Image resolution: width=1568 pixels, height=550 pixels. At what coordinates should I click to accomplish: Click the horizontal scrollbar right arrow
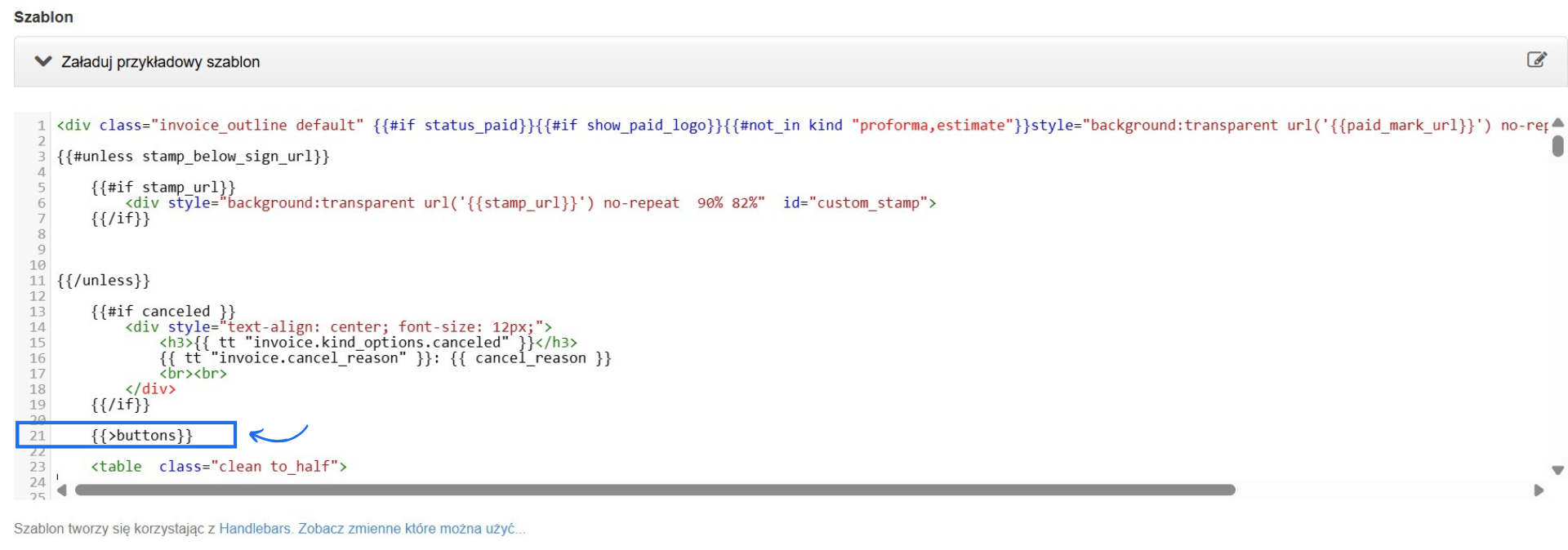click(x=1539, y=490)
